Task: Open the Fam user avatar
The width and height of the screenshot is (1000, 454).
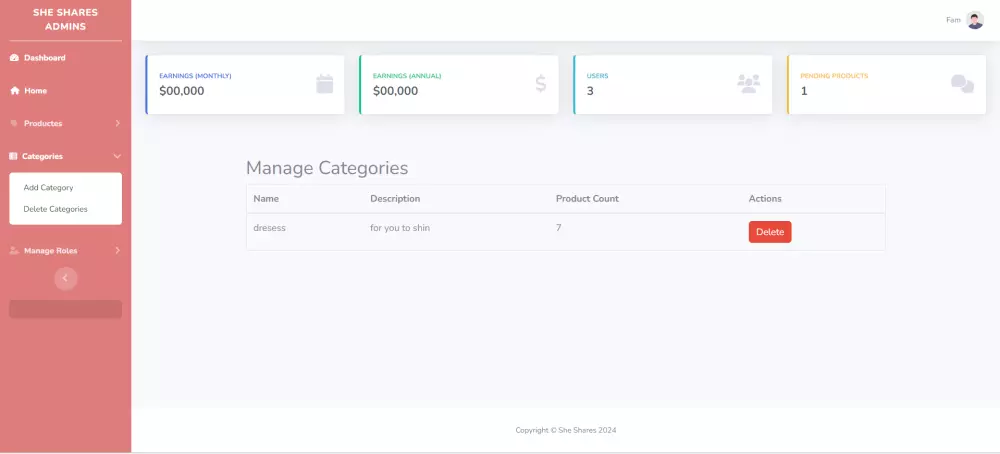Action: click(x=974, y=20)
